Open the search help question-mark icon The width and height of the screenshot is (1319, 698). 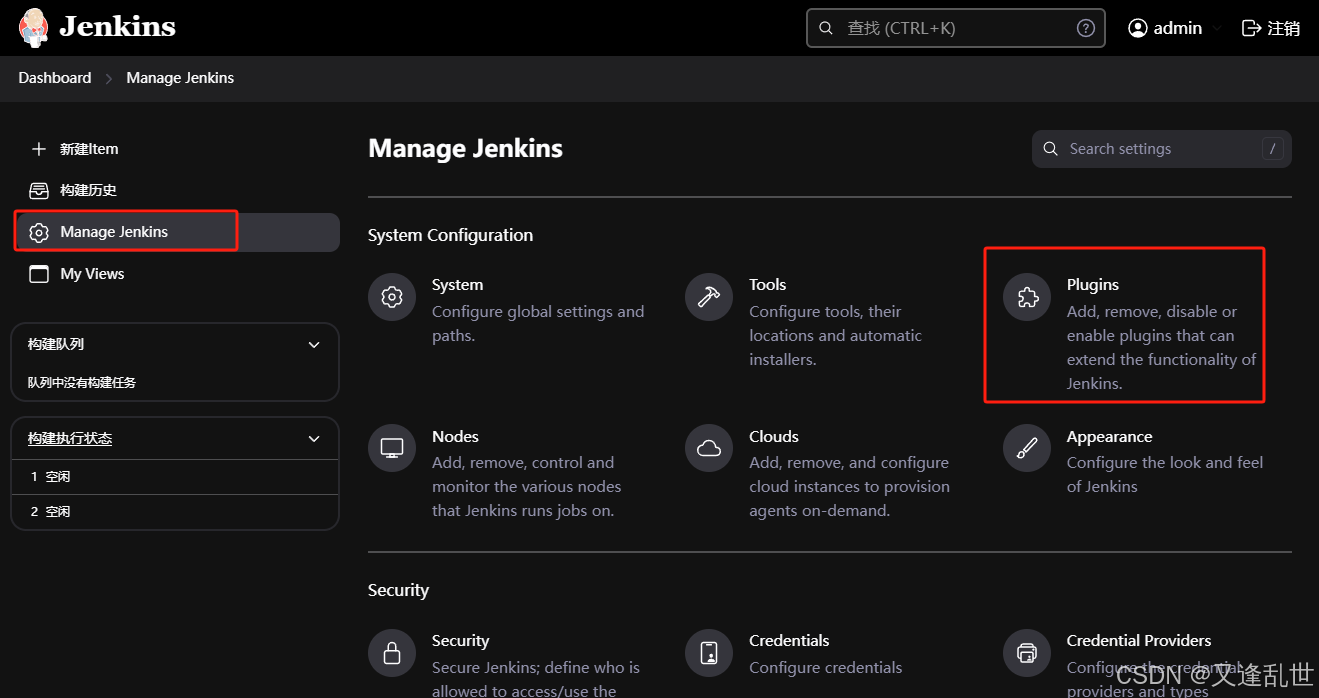coord(1085,28)
